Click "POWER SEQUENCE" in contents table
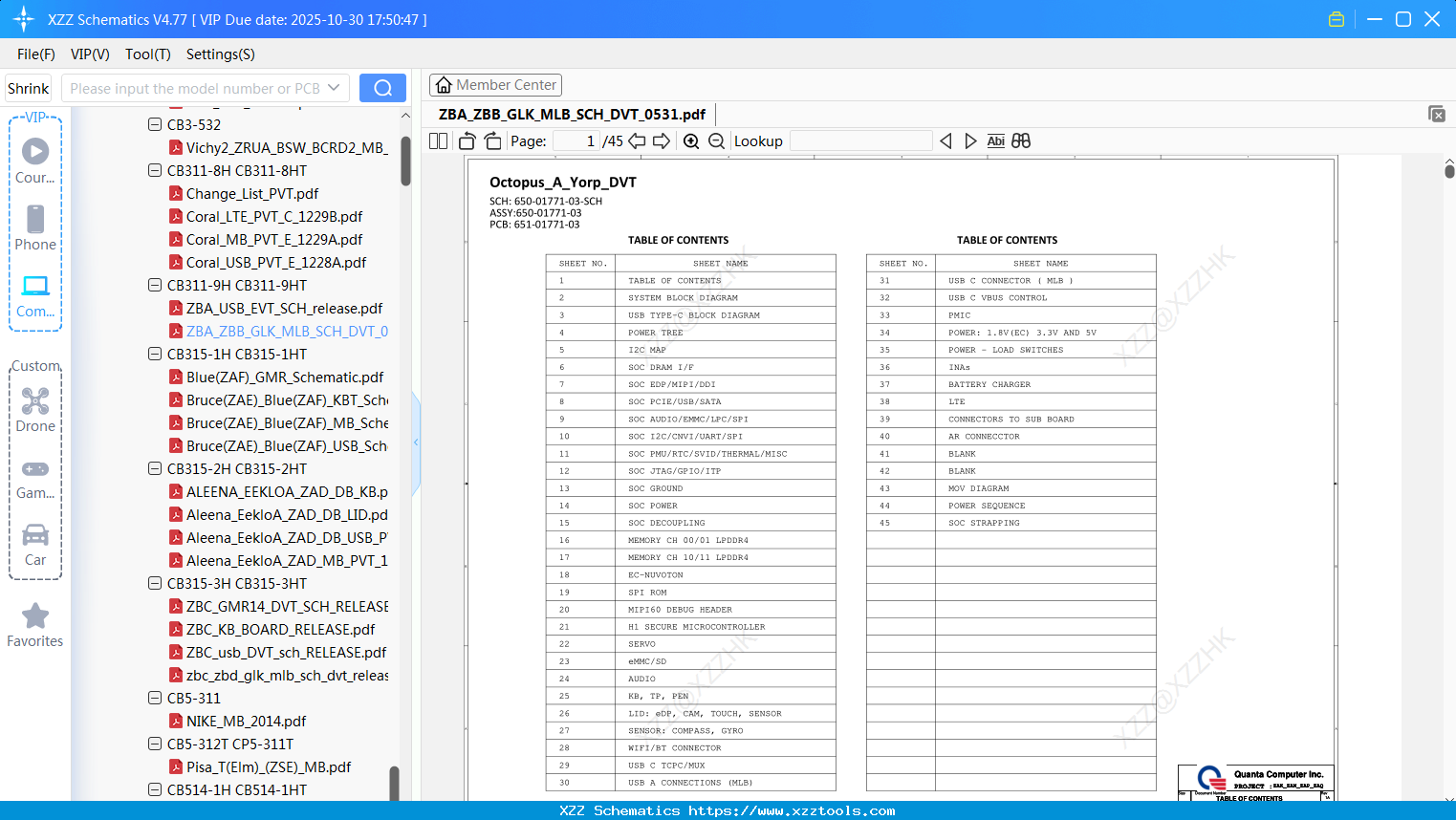 [987, 506]
